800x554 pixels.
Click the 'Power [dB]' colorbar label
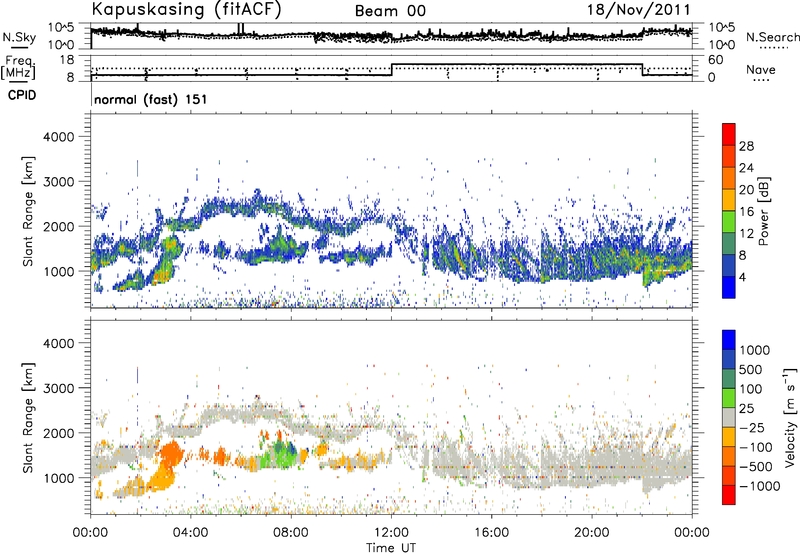(764, 211)
